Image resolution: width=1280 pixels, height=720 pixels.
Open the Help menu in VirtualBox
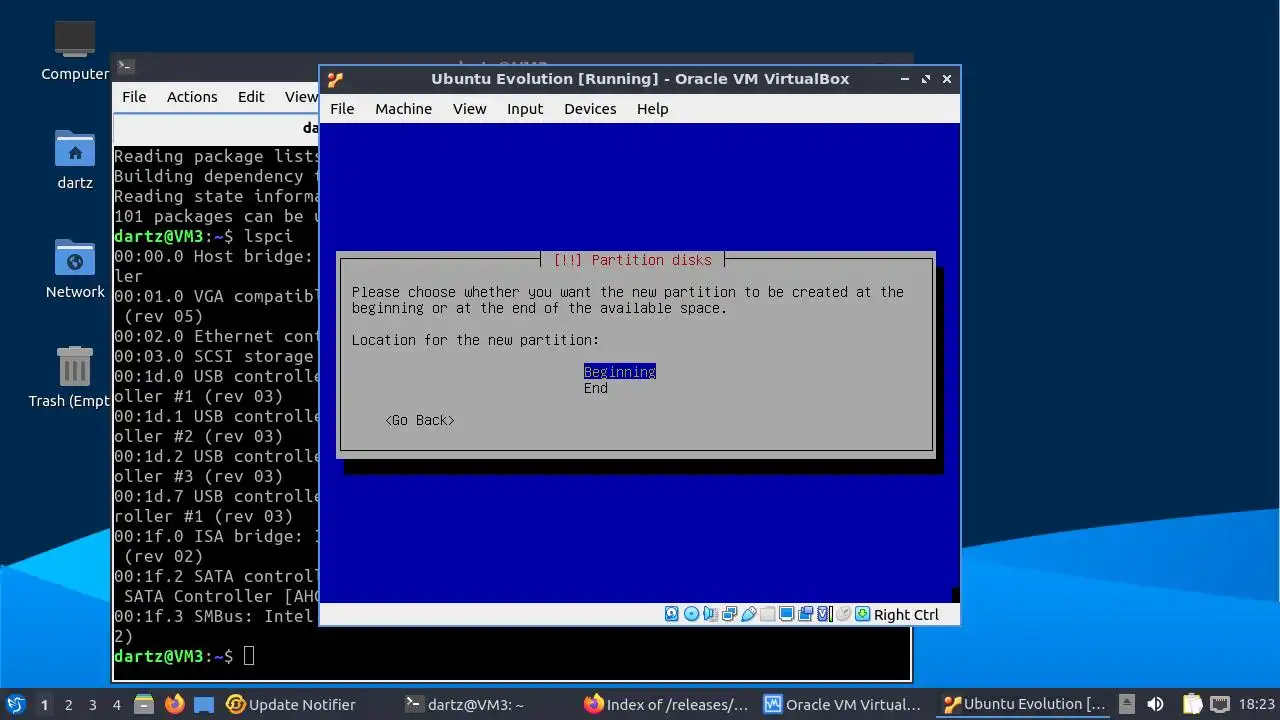652,109
